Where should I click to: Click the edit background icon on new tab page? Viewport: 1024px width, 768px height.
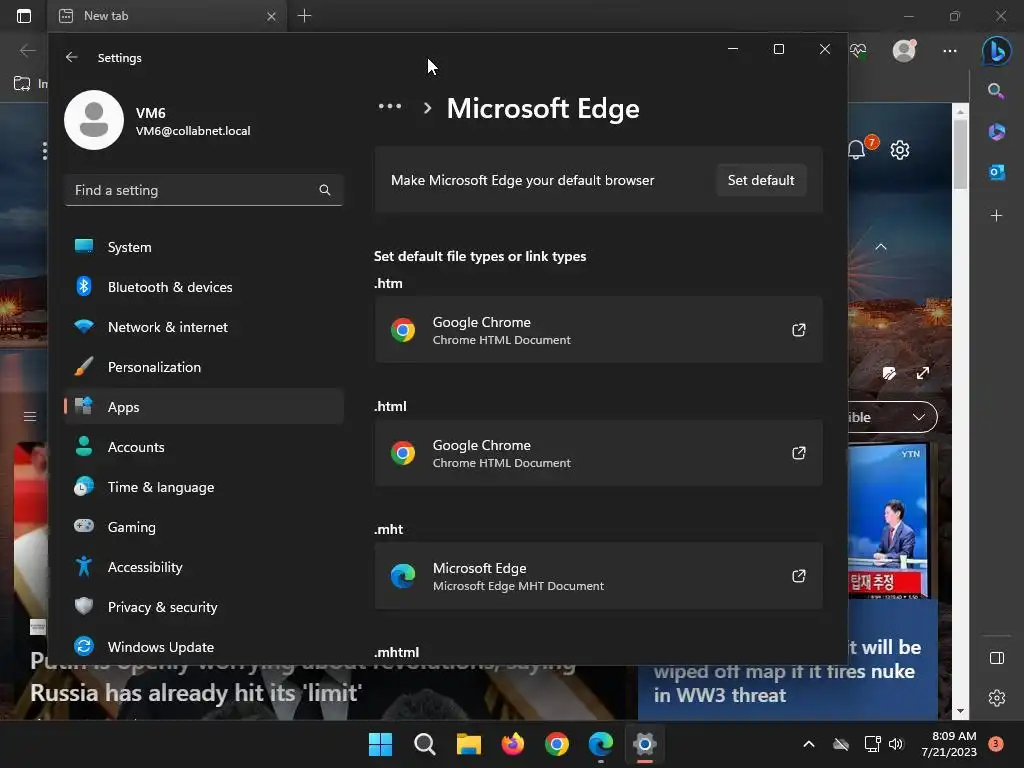[x=889, y=373]
